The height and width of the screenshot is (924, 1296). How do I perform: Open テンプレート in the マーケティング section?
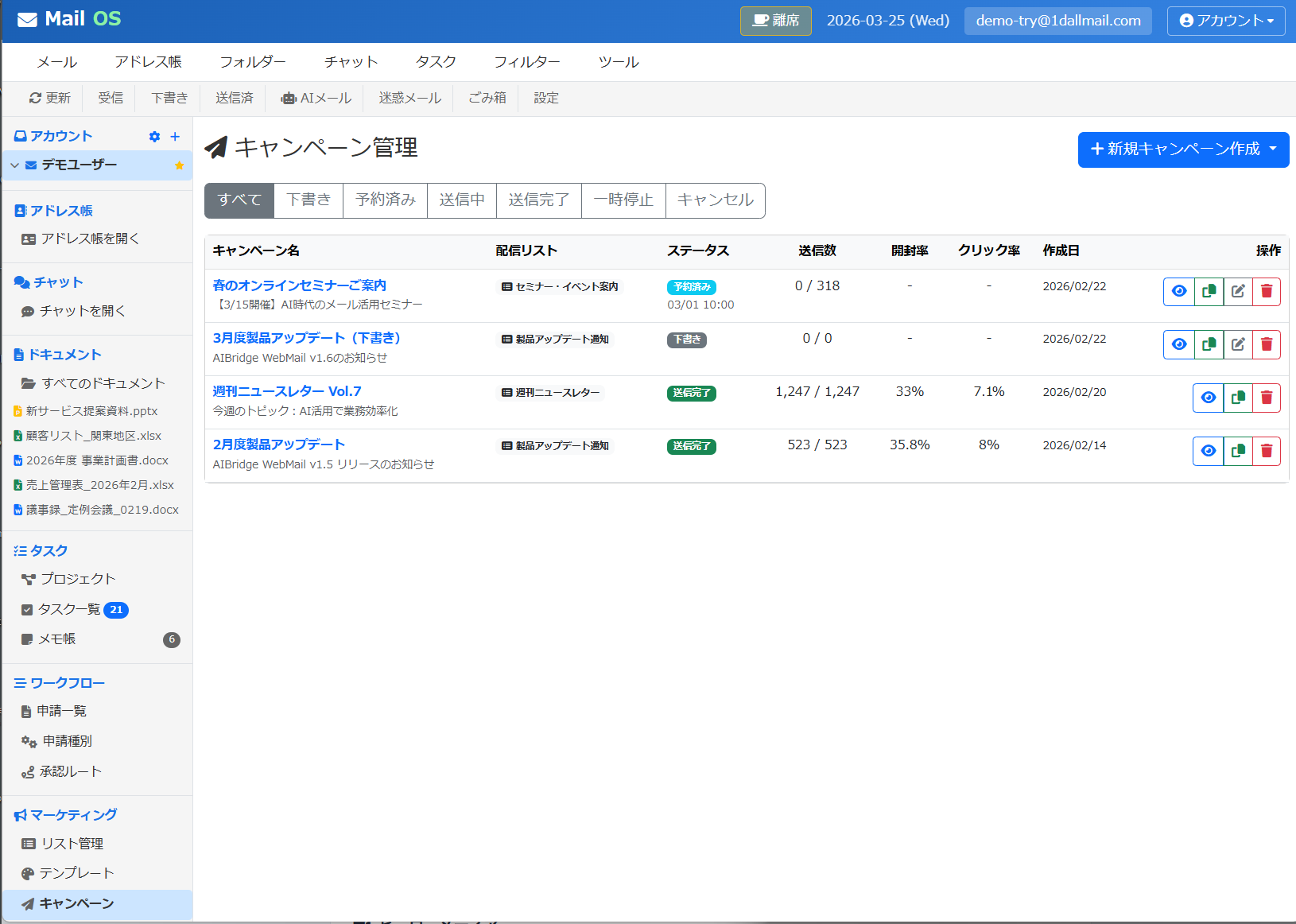(77, 872)
